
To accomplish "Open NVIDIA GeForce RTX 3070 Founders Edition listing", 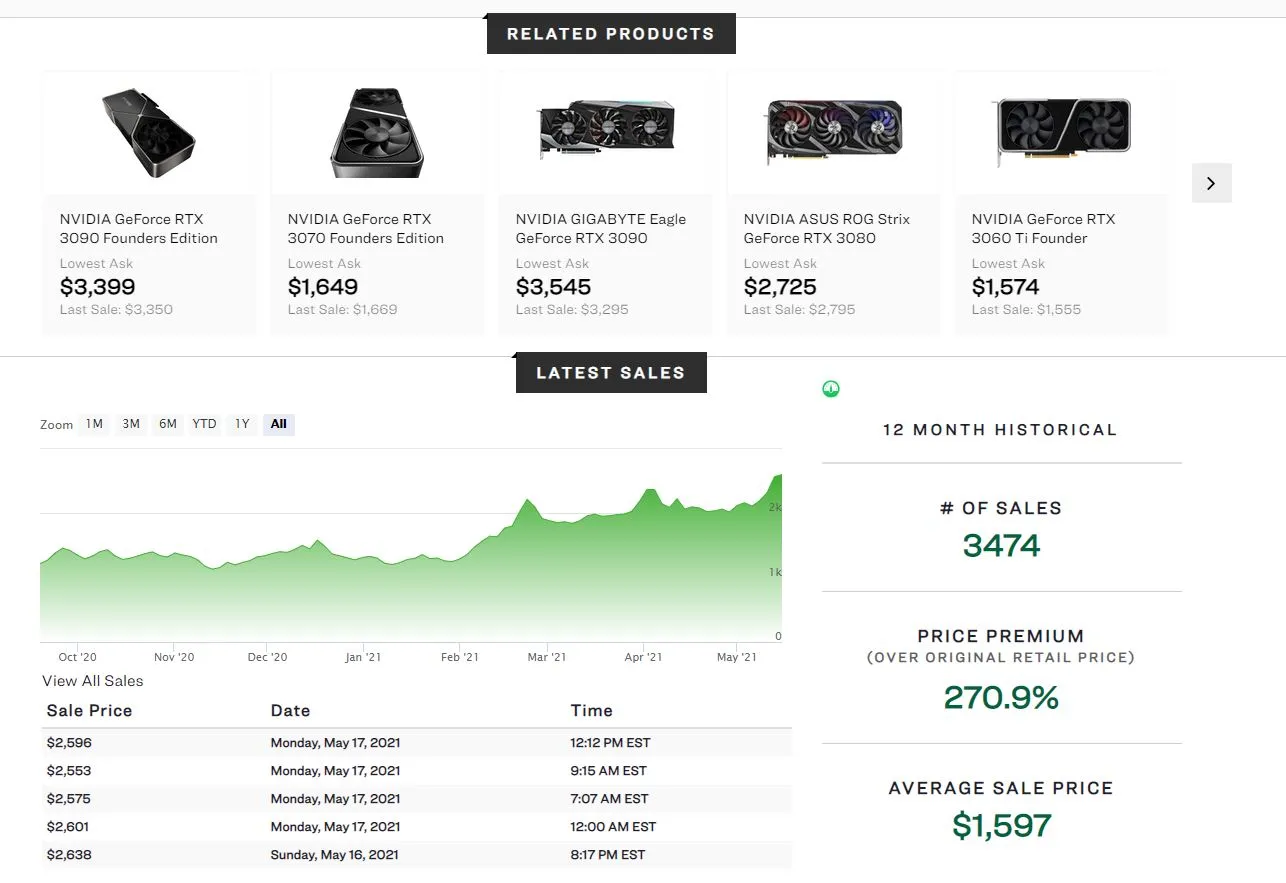I will click(366, 228).
